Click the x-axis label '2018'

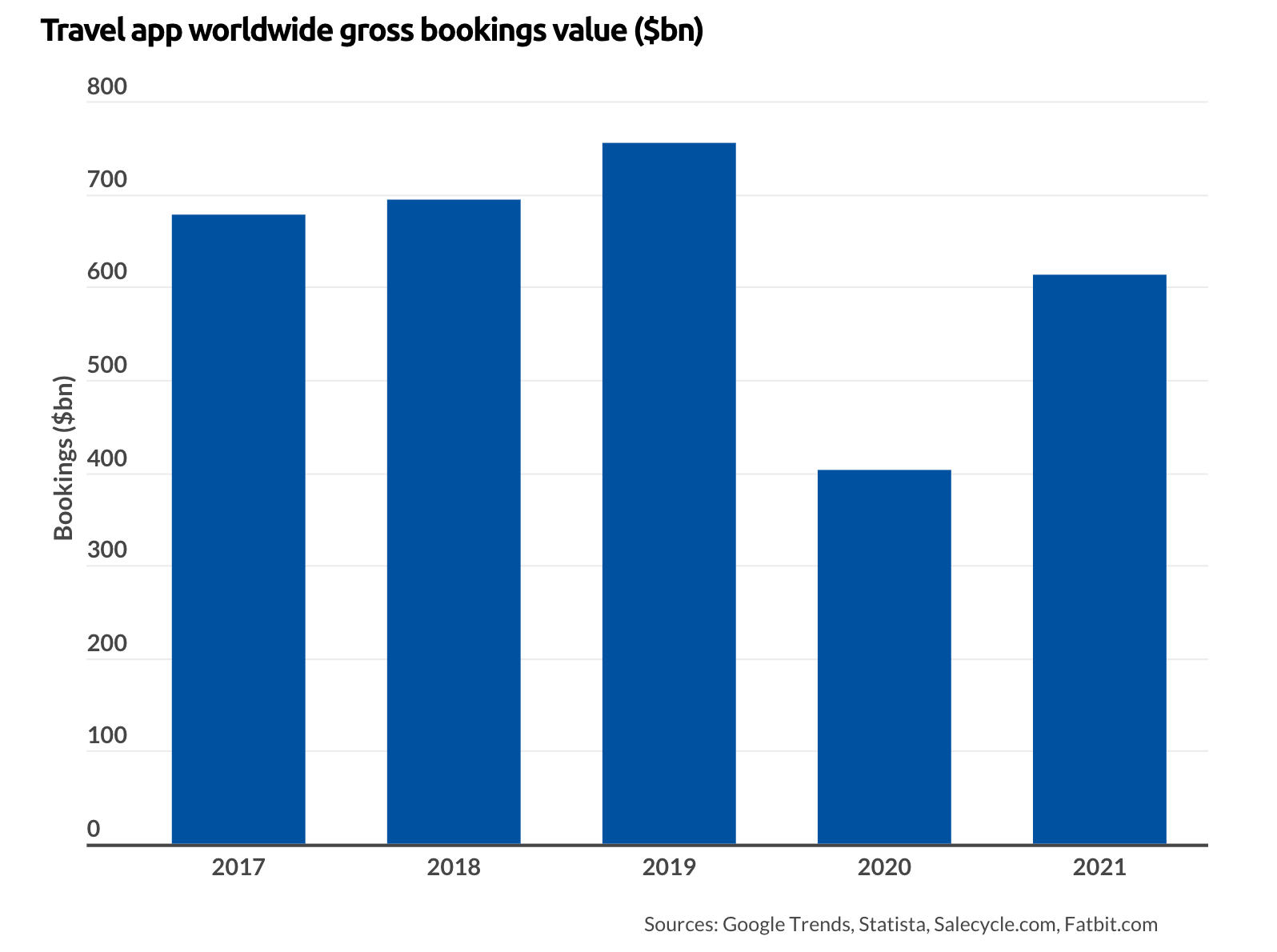454,867
